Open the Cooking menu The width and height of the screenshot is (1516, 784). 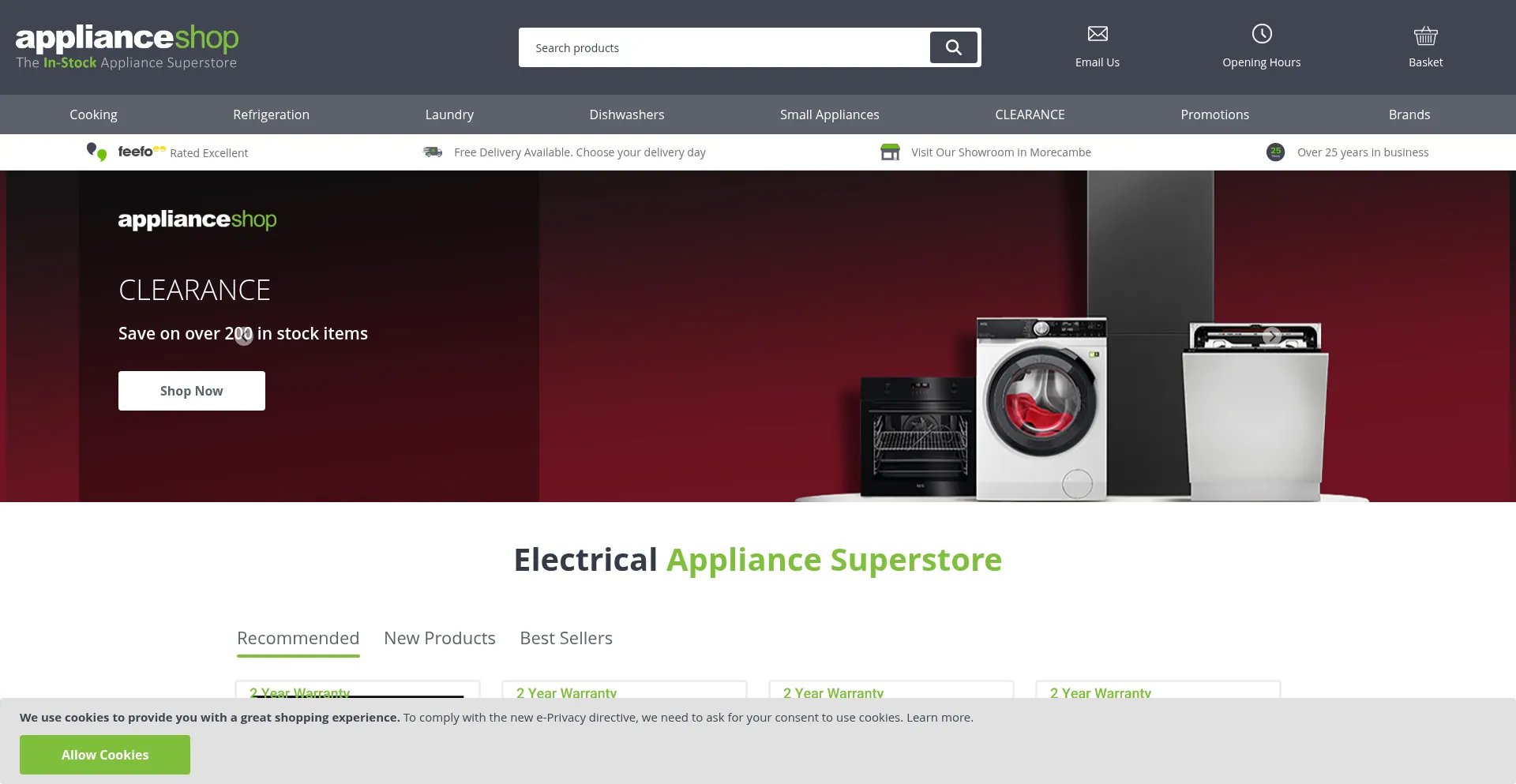tap(93, 114)
